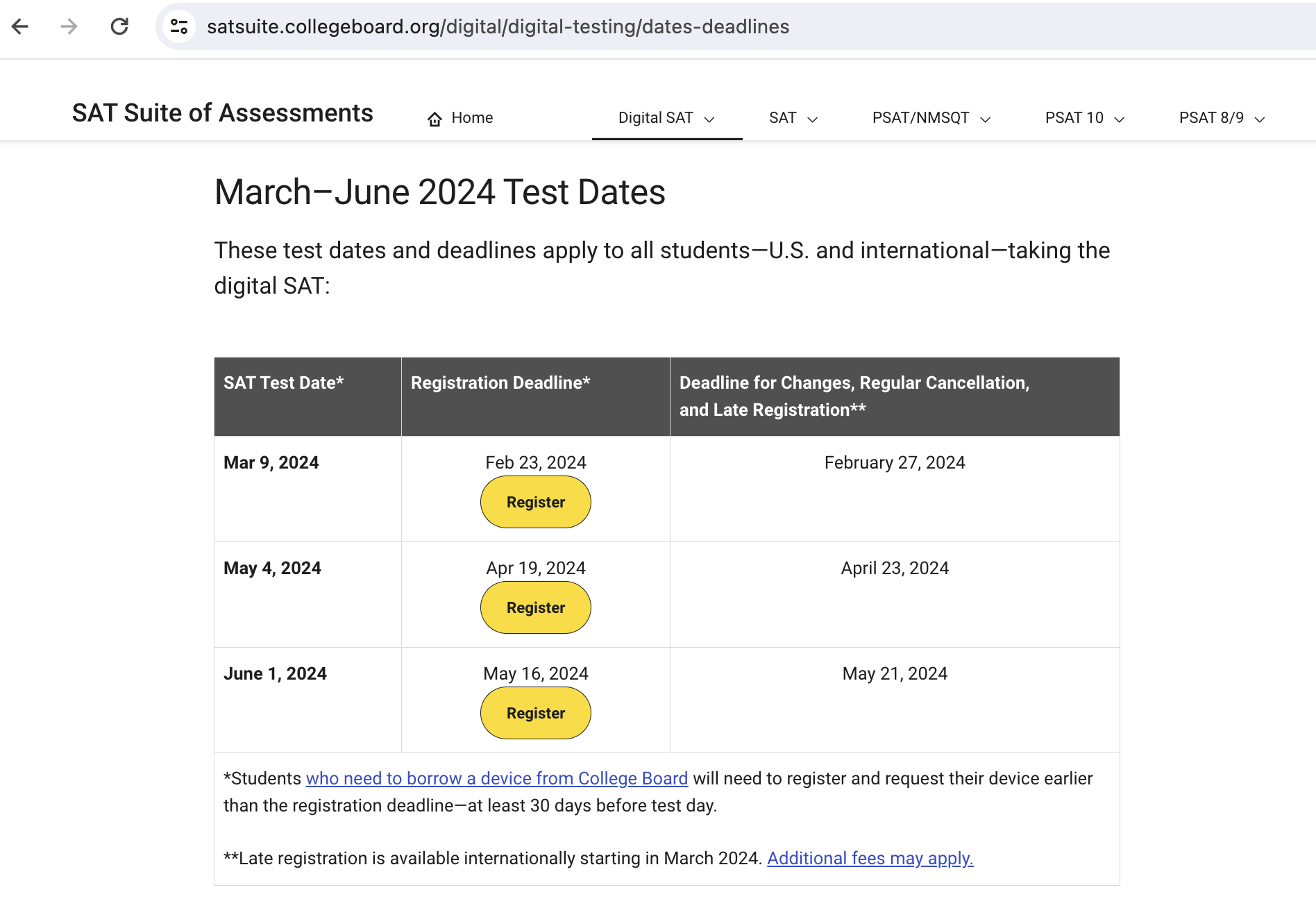Expand the PSAT 10 chevron
Image resolution: width=1316 pixels, height=908 pixels.
coord(1119,119)
